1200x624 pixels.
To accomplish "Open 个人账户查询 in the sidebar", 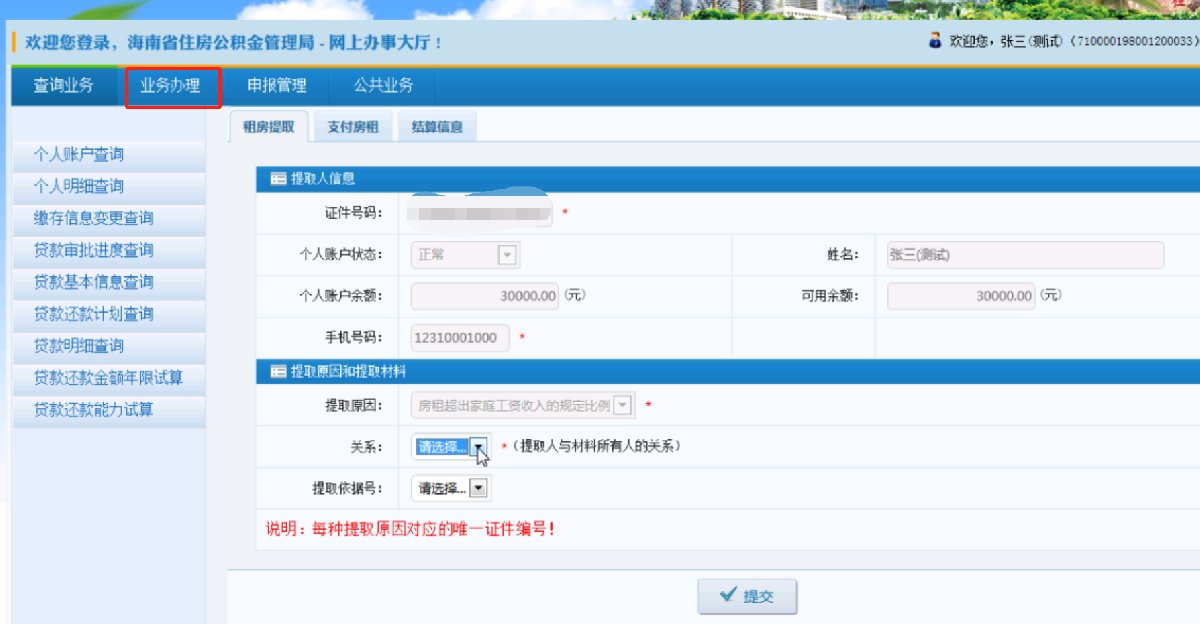I will tap(80, 155).
